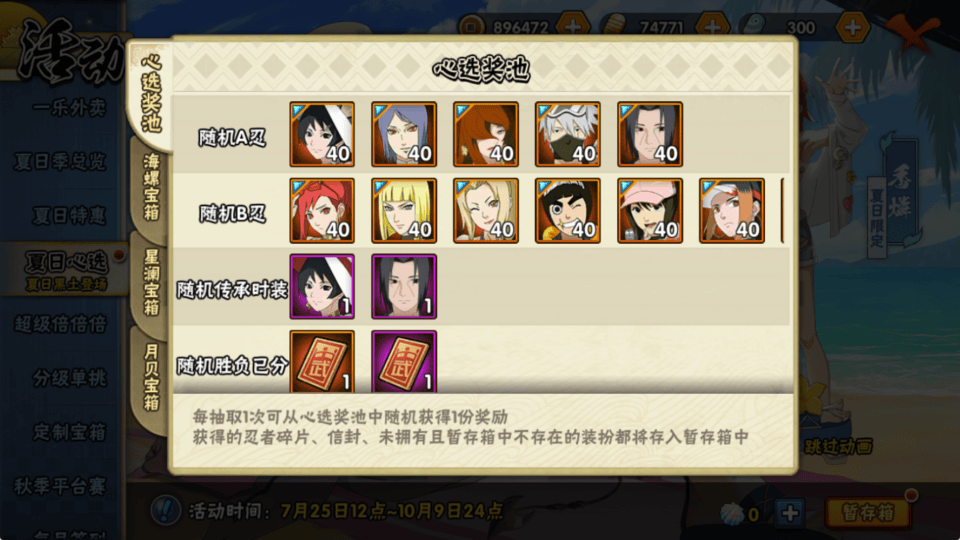
Task: Click the 暂存箱 button
Action: tap(868, 512)
